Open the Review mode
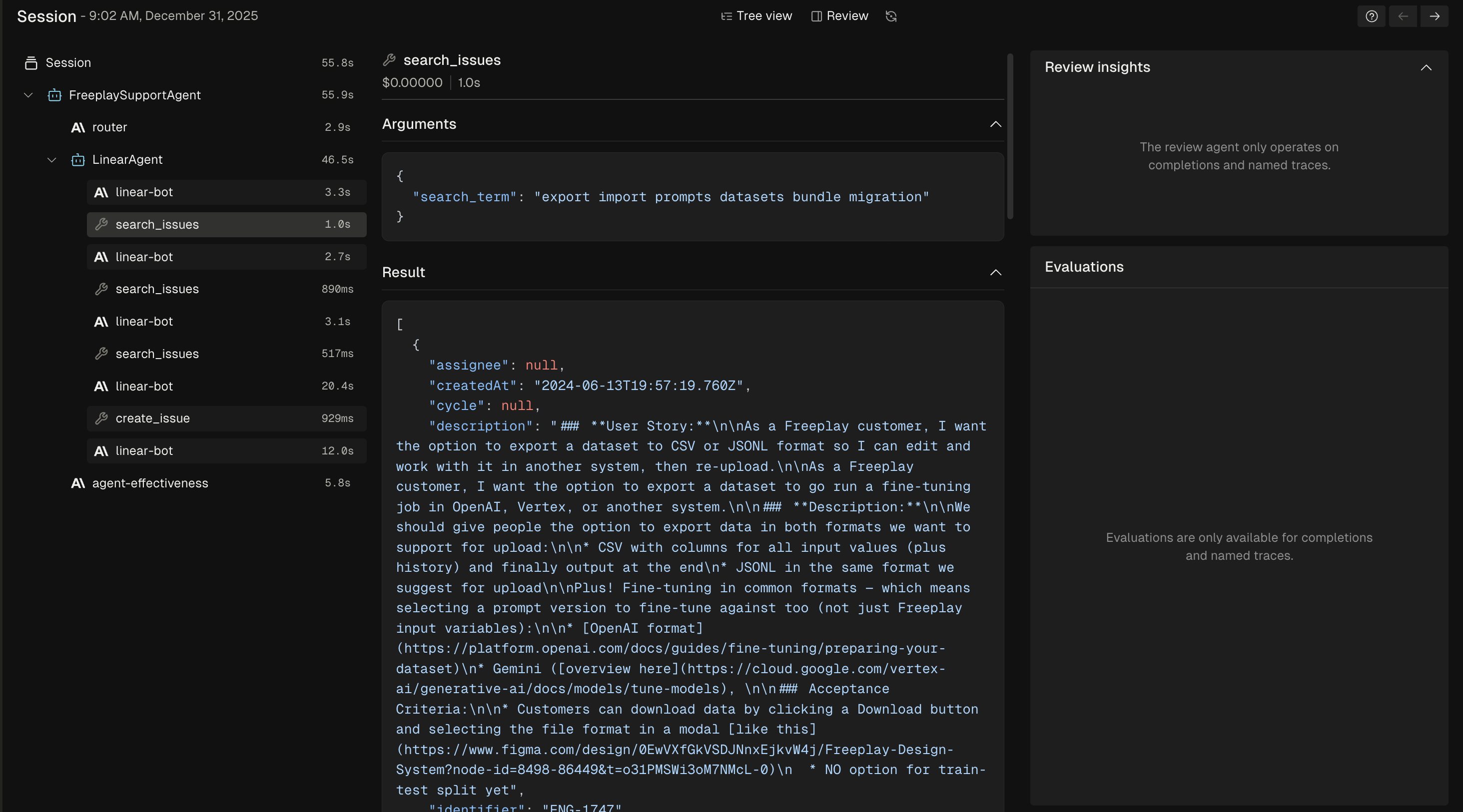The height and width of the screenshot is (812, 1463). pos(839,16)
